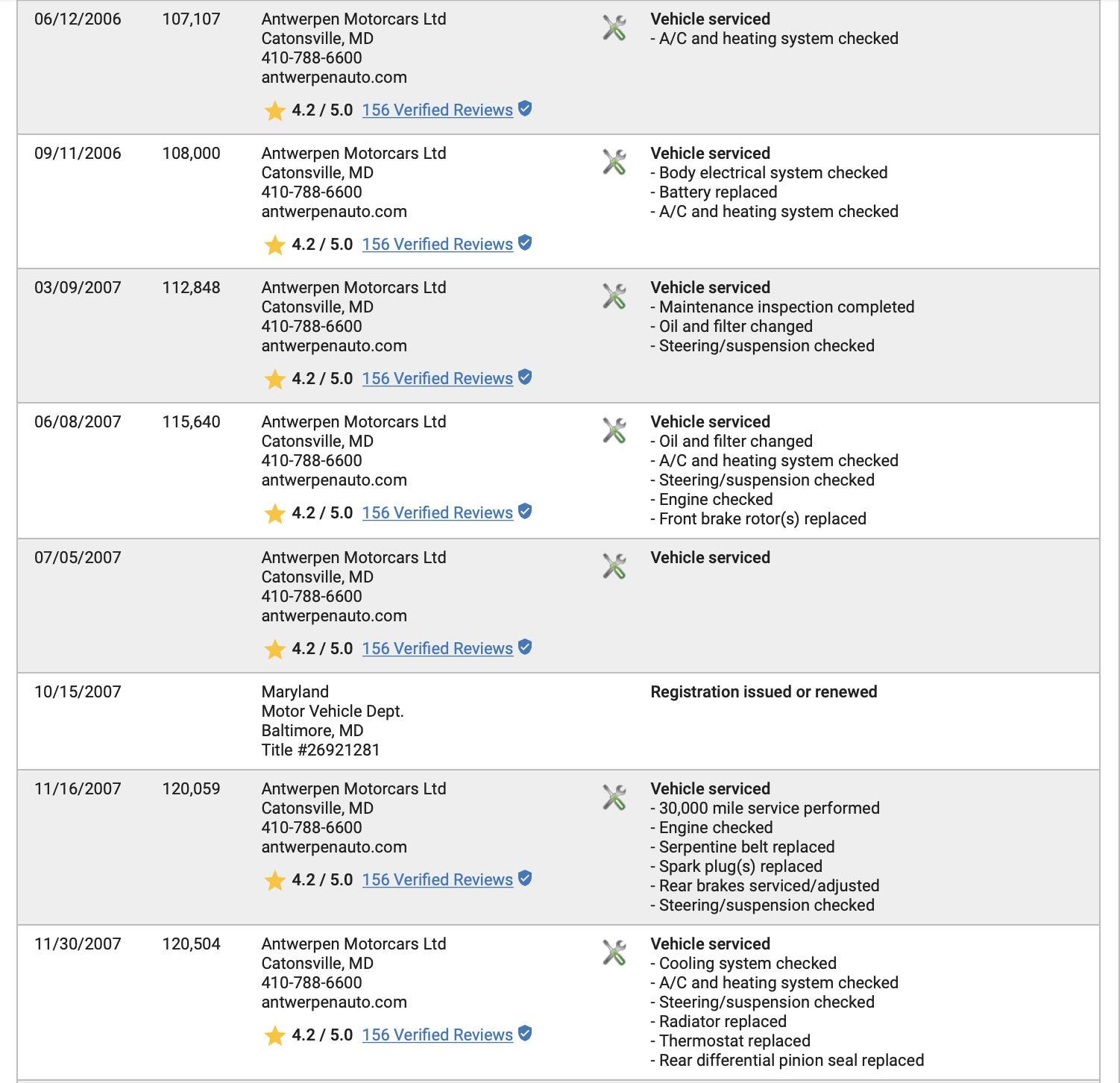Click the service wrench icon for 07/05/2007
Image resolution: width=1120 pixels, height=1083 pixels.
614,567
